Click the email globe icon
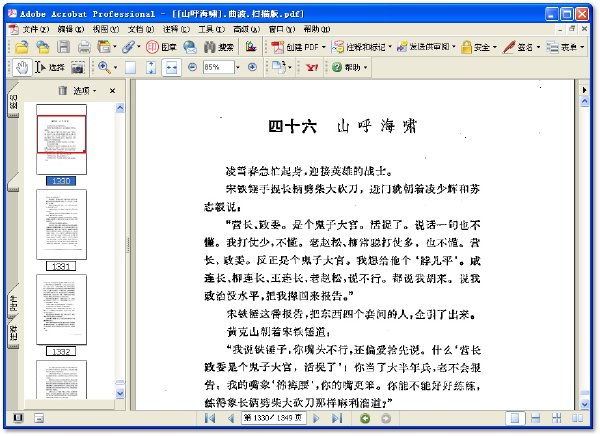The height and width of the screenshot is (436, 600). point(189,47)
